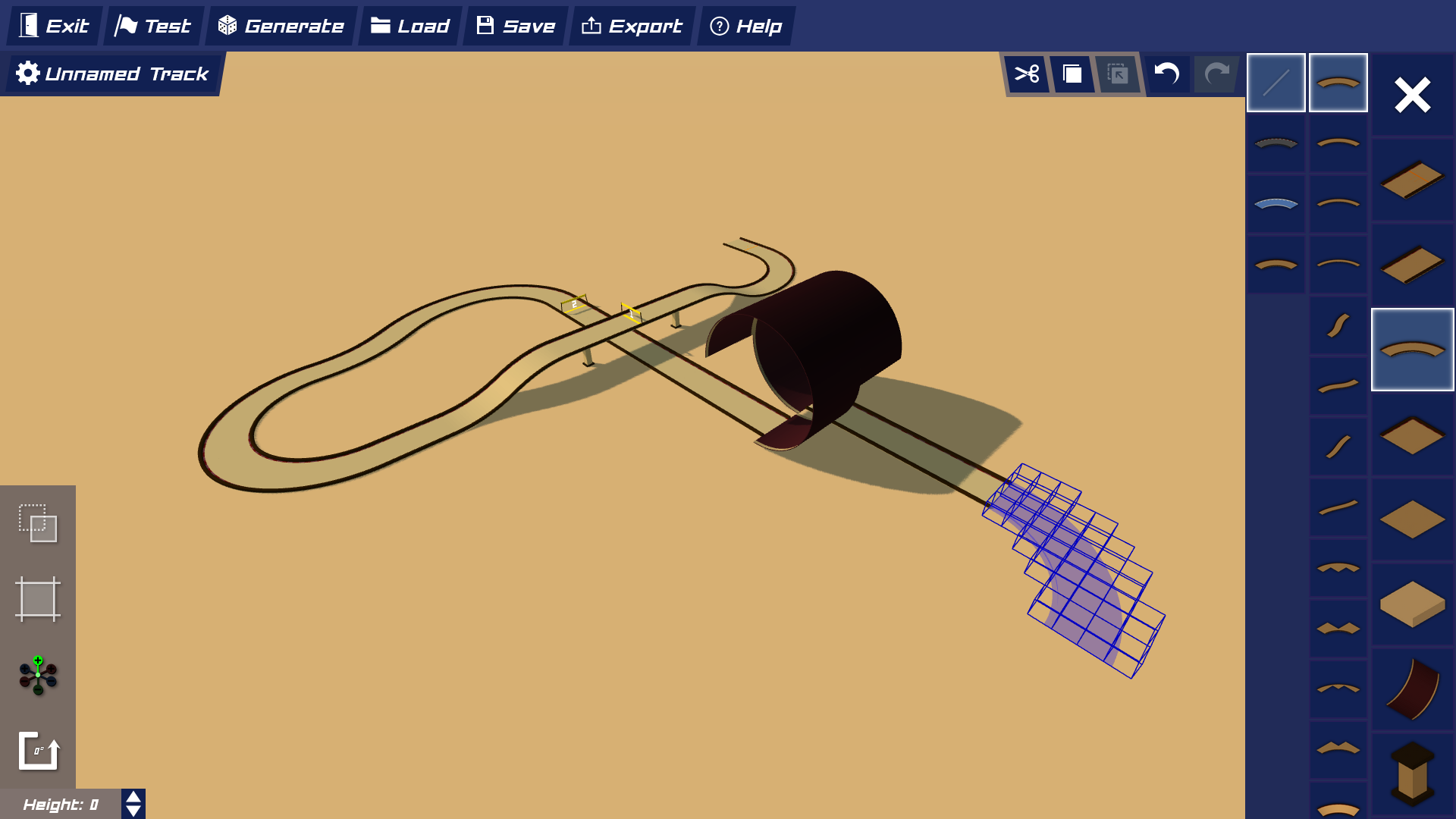Select the pillar support piece

pos(1412,773)
